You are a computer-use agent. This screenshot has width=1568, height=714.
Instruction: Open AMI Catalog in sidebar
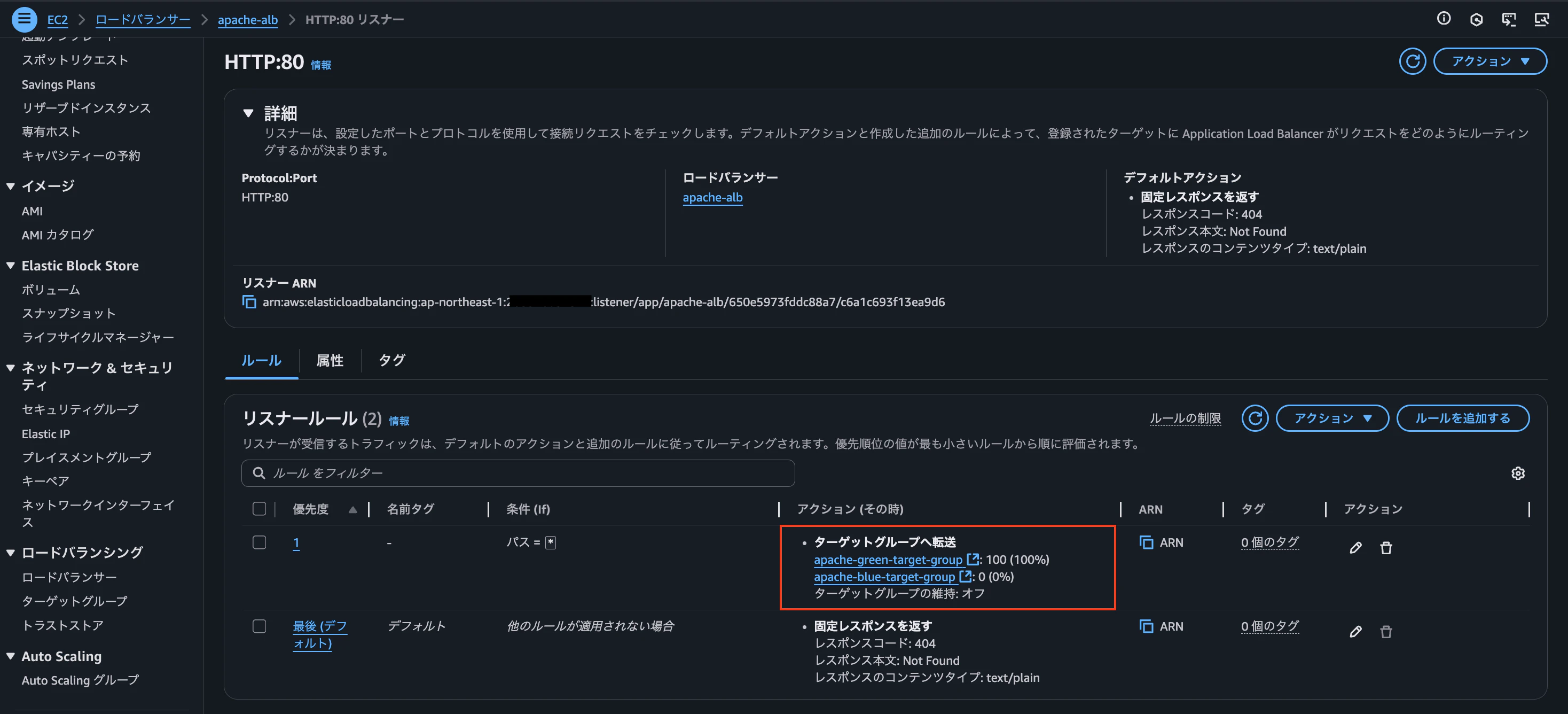pos(58,235)
